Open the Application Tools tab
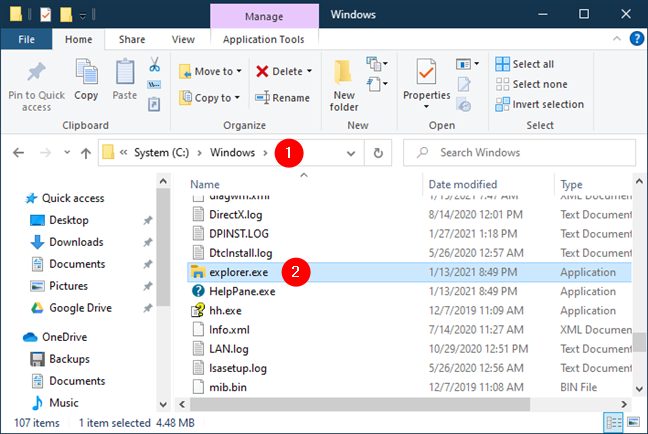 (x=264, y=39)
